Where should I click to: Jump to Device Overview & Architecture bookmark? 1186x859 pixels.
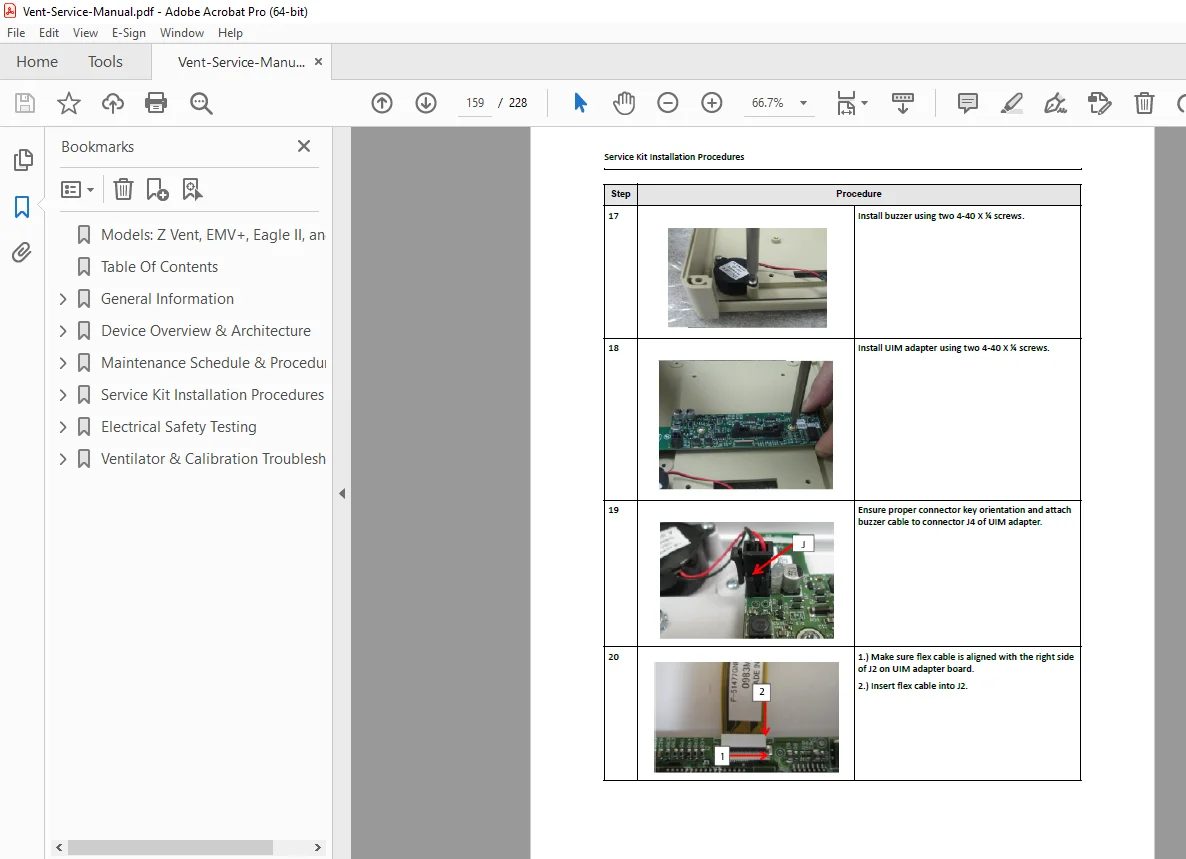[206, 331]
